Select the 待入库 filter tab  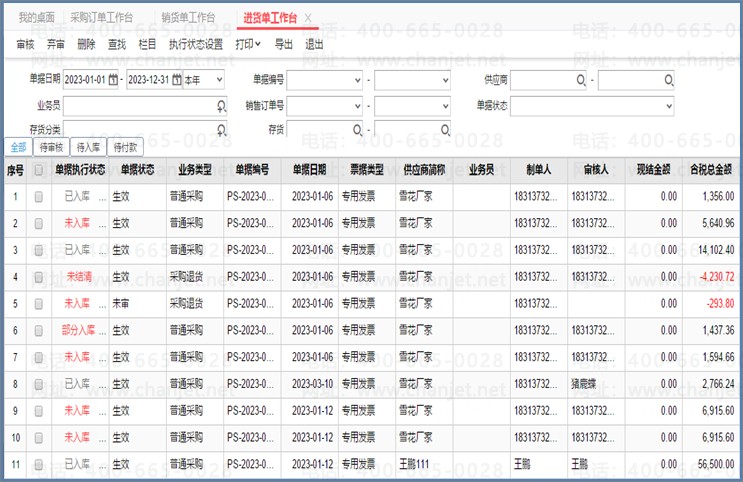pyautogui.click(x=88, y=147)
